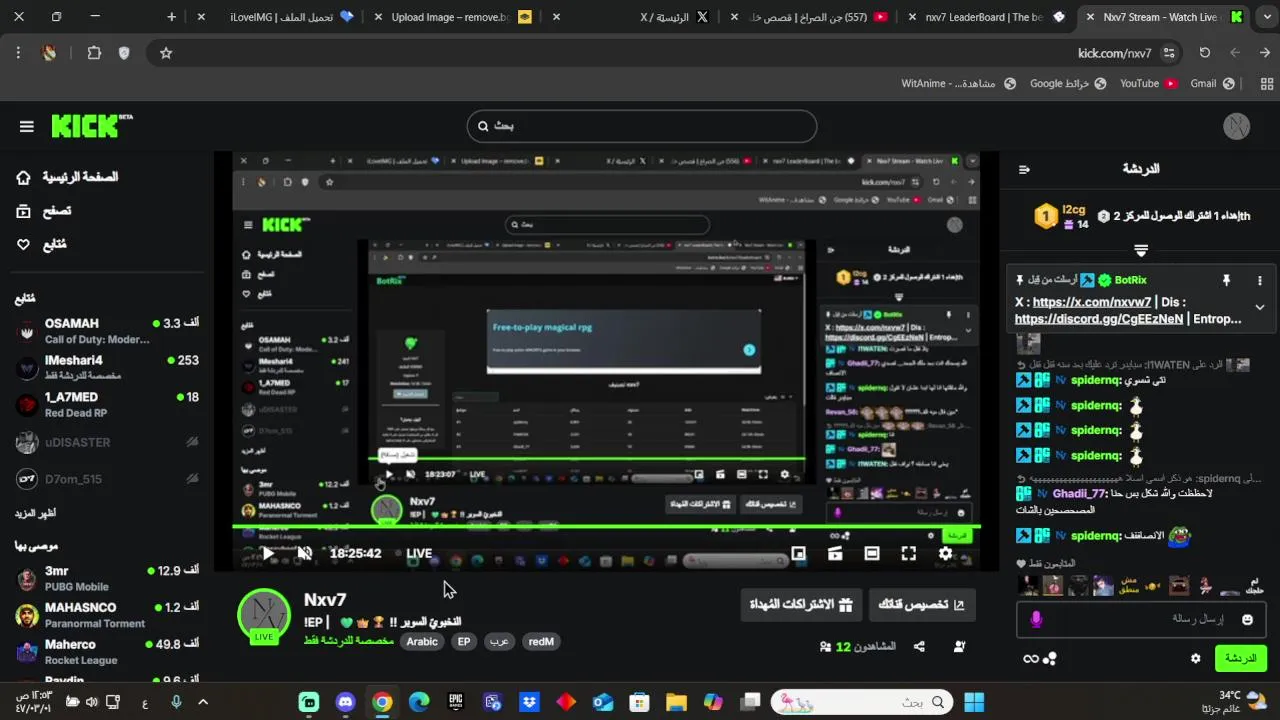
Task: Open the x.com/nxvw7 link
Action: pyautogui.click(x=1092, y=302)
